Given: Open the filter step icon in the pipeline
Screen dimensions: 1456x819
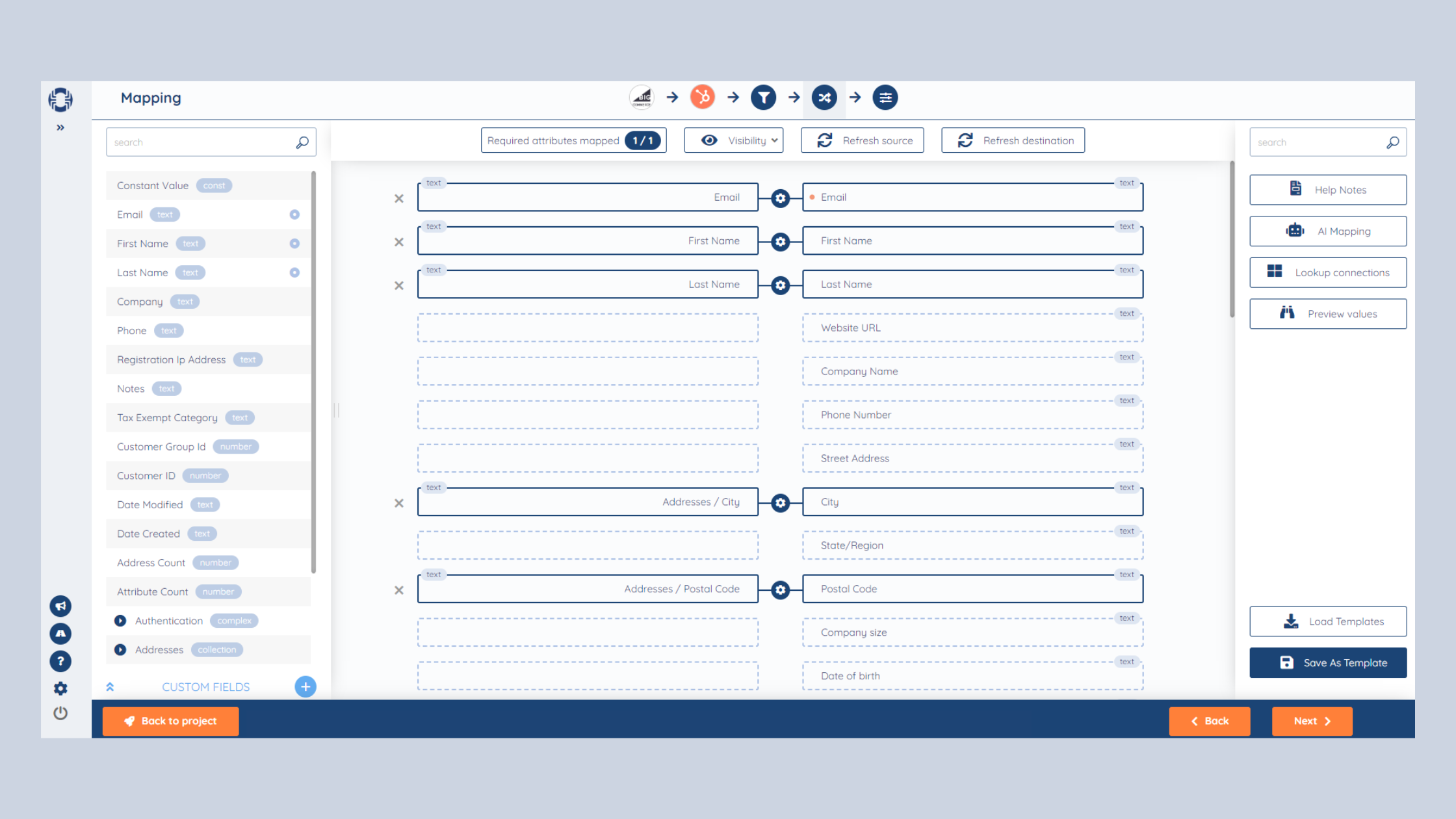Looking at the screenshot, I should click(763, 97).
